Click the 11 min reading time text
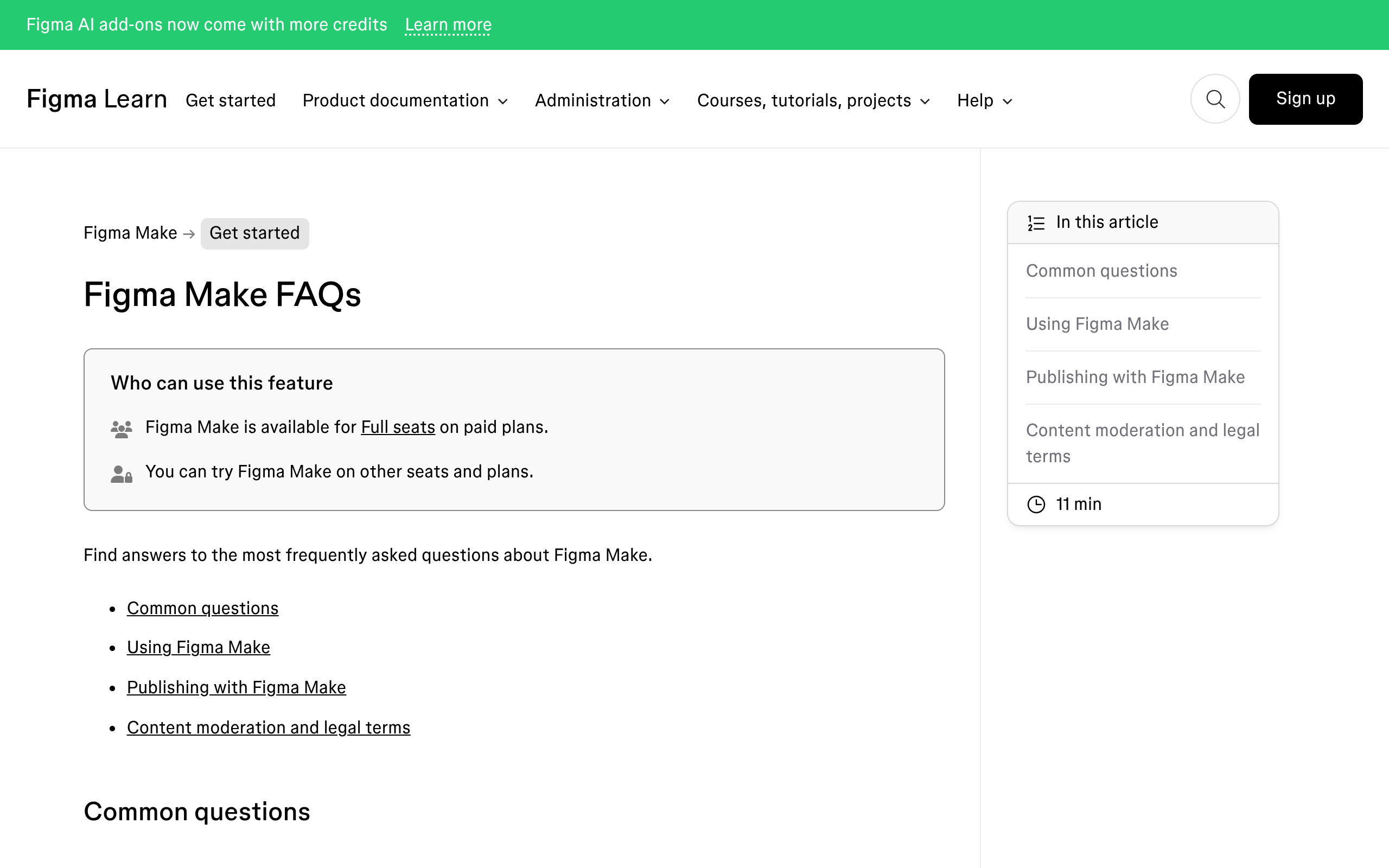The image size is (1389, 868). [x=1079, y=505]
